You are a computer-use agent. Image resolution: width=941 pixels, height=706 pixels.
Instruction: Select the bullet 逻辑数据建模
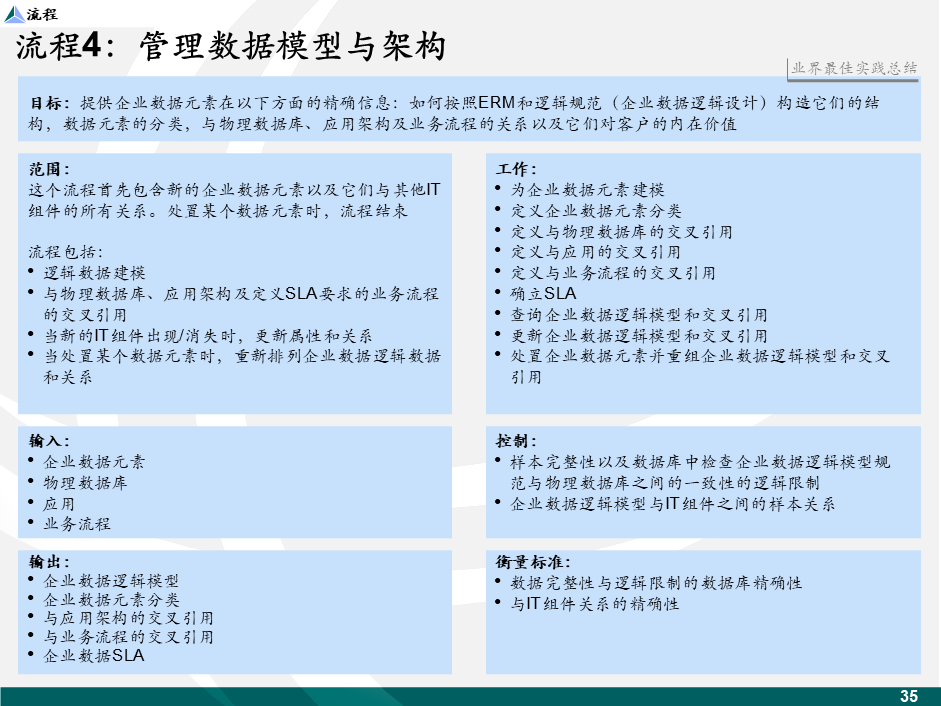click(x=94, y=273)
